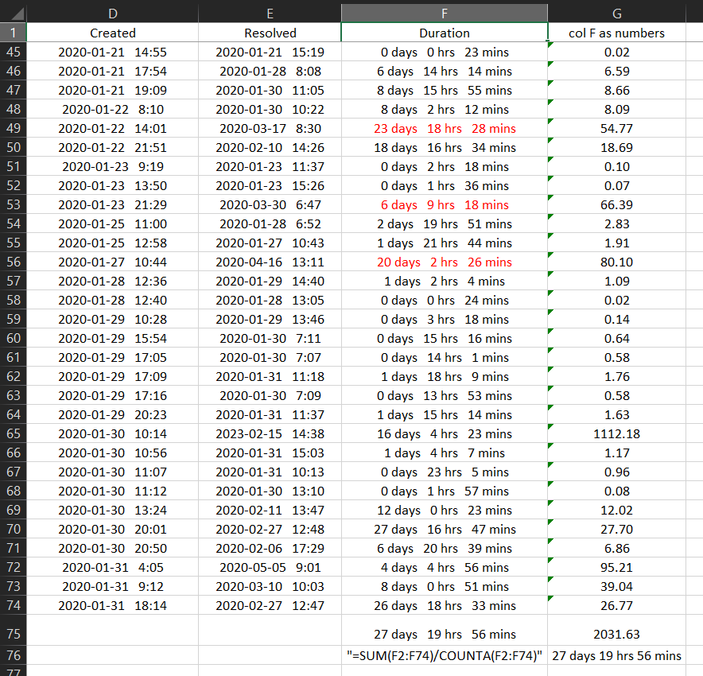Select row header 65
The width and height of the screenshot is (703, 676).
click(x=13, y=433)
